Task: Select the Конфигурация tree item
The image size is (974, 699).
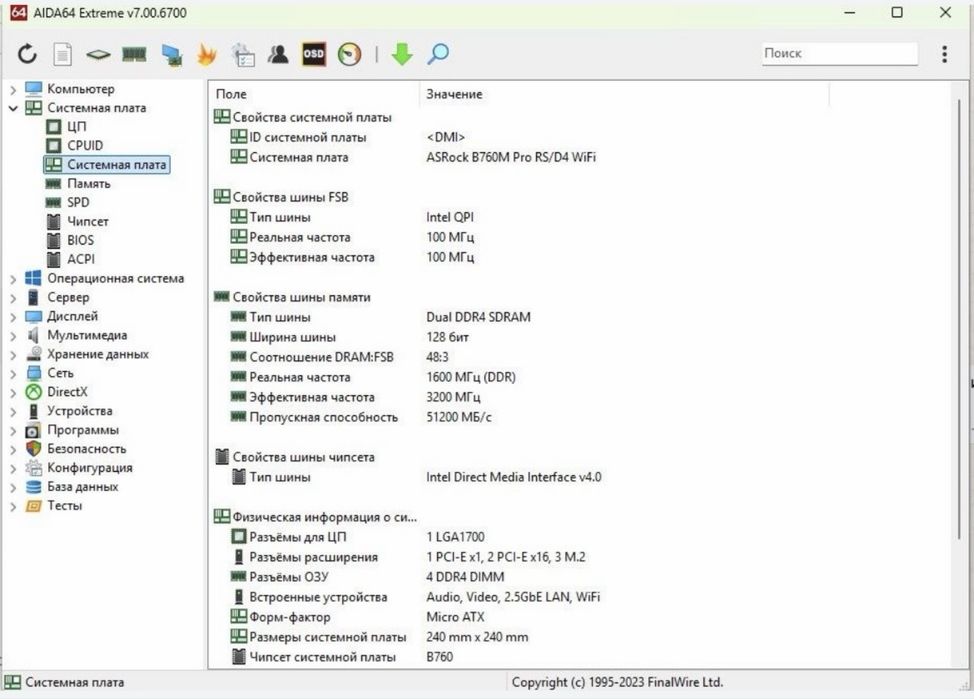Action: click(x=89, y=468)
